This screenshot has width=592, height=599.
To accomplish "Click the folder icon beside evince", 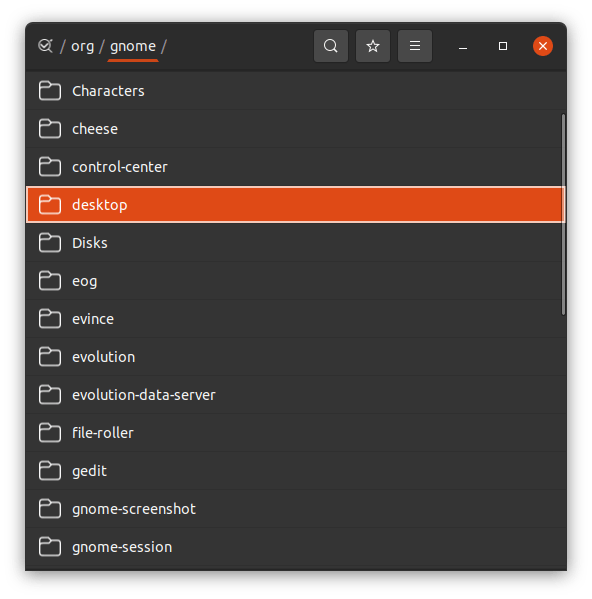I will tap(50, 319).
